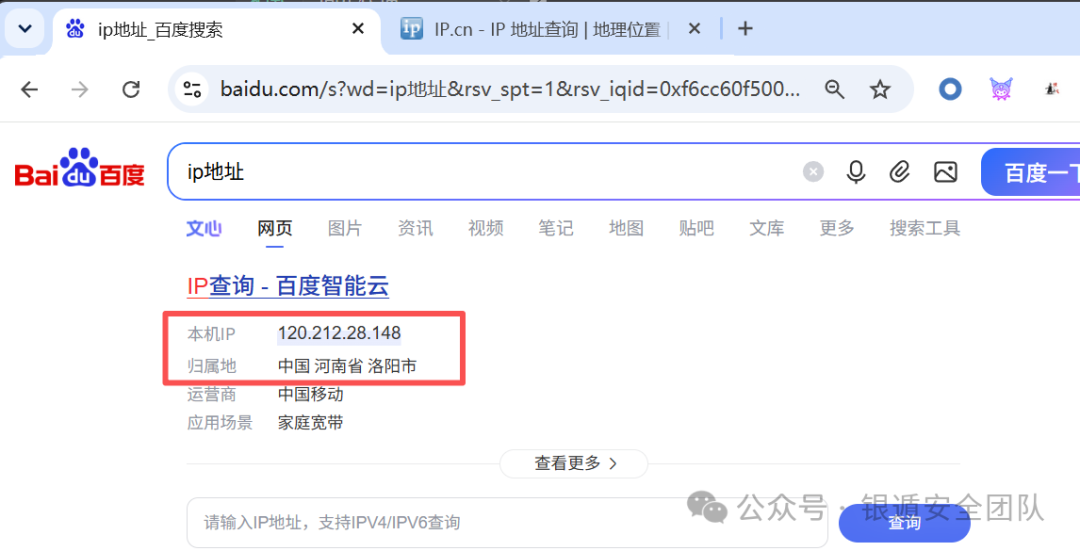Select the 网页 results tab

click(x=275, y=228)
